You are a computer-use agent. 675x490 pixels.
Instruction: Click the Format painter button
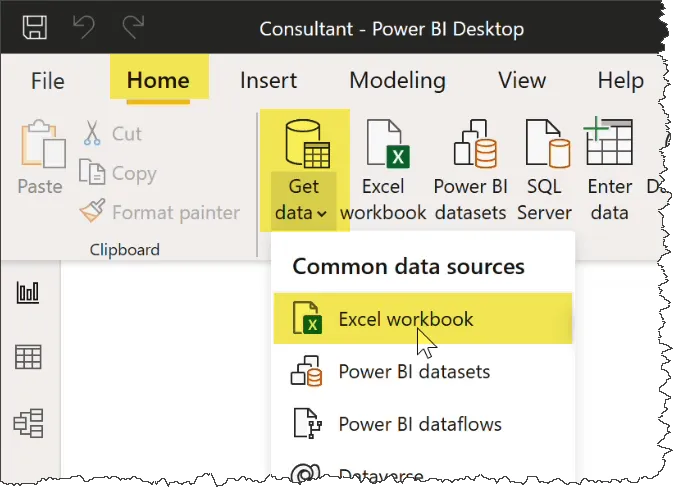pyautogui.click(x=160, y=212)
